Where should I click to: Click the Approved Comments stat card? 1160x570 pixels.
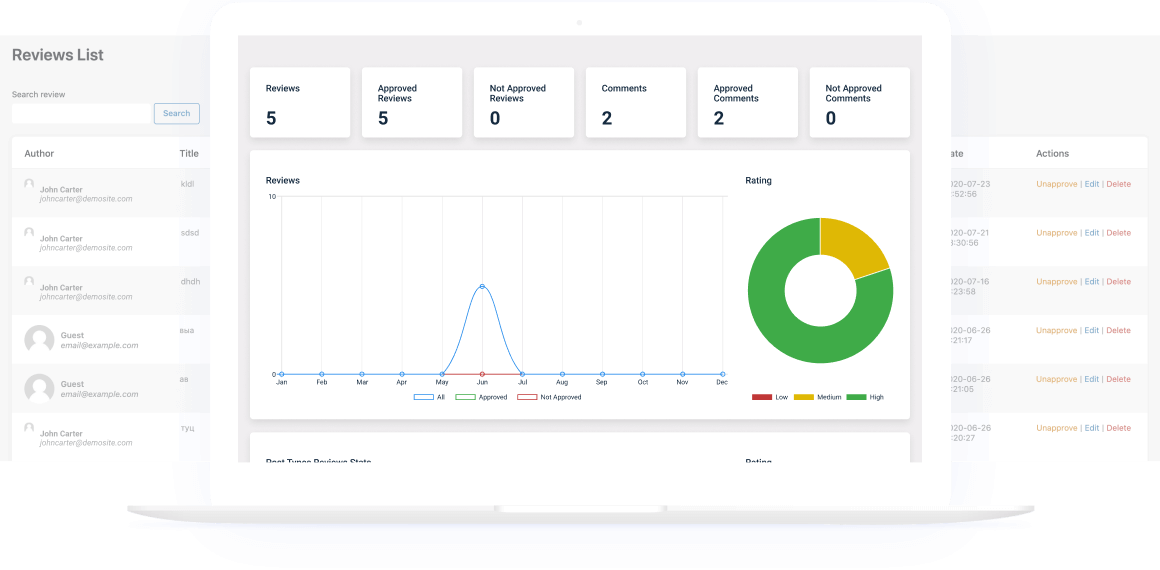pos(748,102)
